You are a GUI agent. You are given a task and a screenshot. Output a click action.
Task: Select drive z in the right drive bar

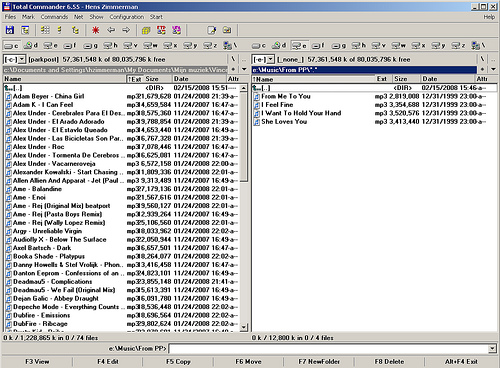(458, 45)
